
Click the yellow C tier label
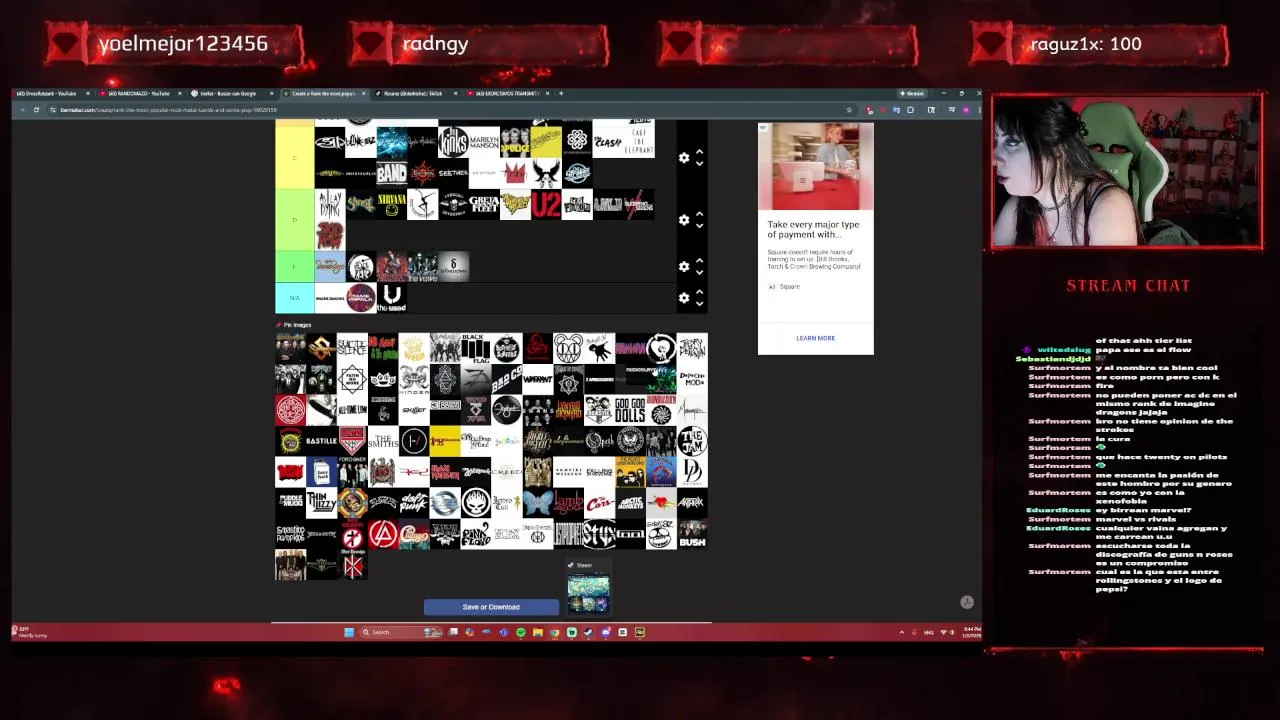pyautogui.click(x=294, y=157)
